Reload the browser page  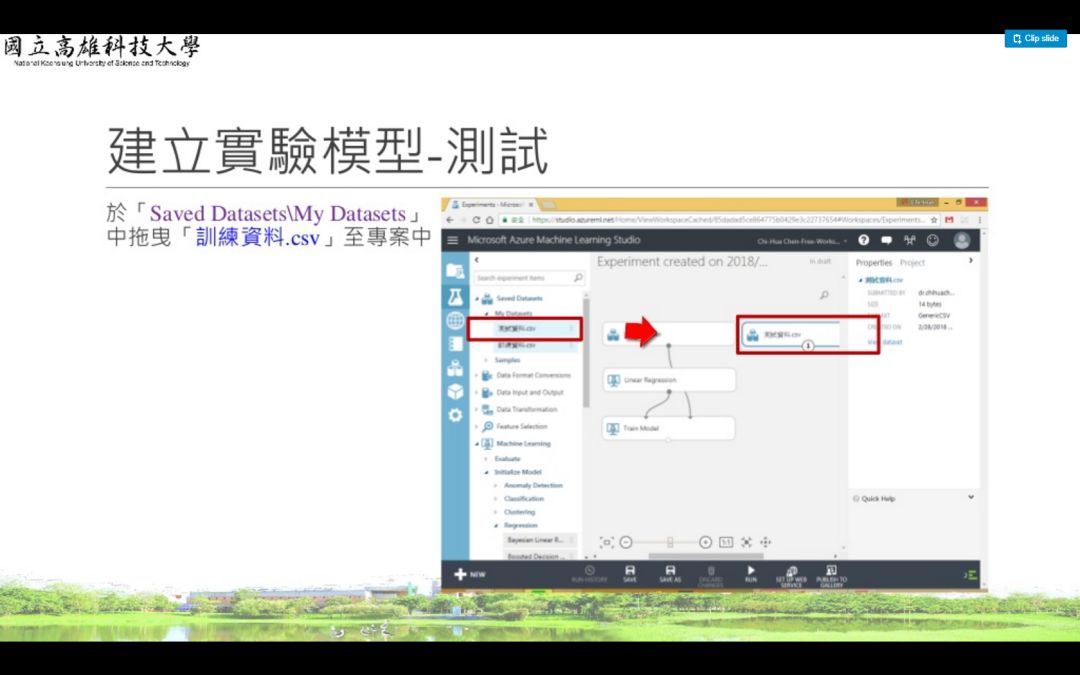[476, 220]
